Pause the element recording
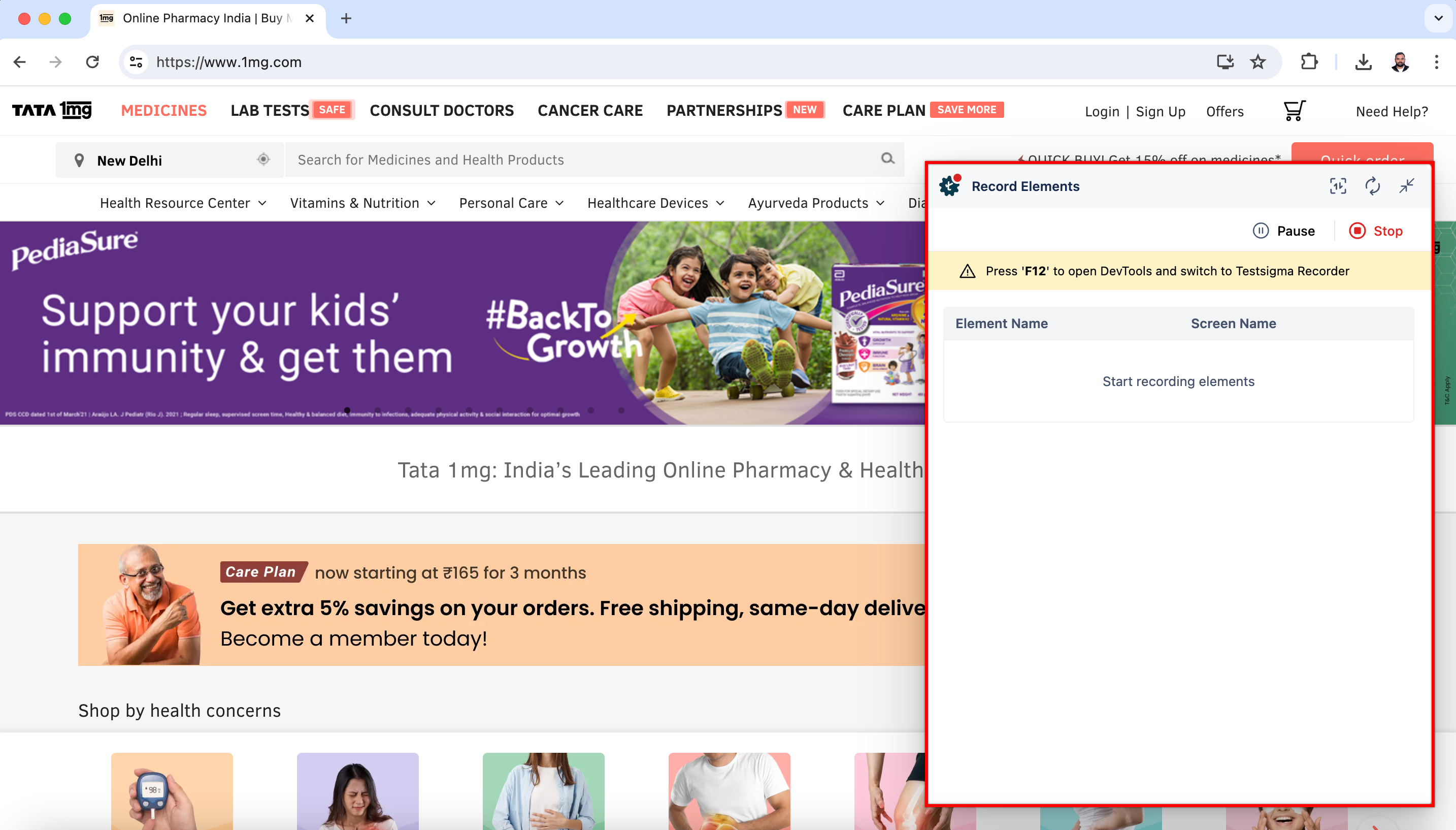Viewport: 1456px width, 830px height. [x=1284, y=231]
